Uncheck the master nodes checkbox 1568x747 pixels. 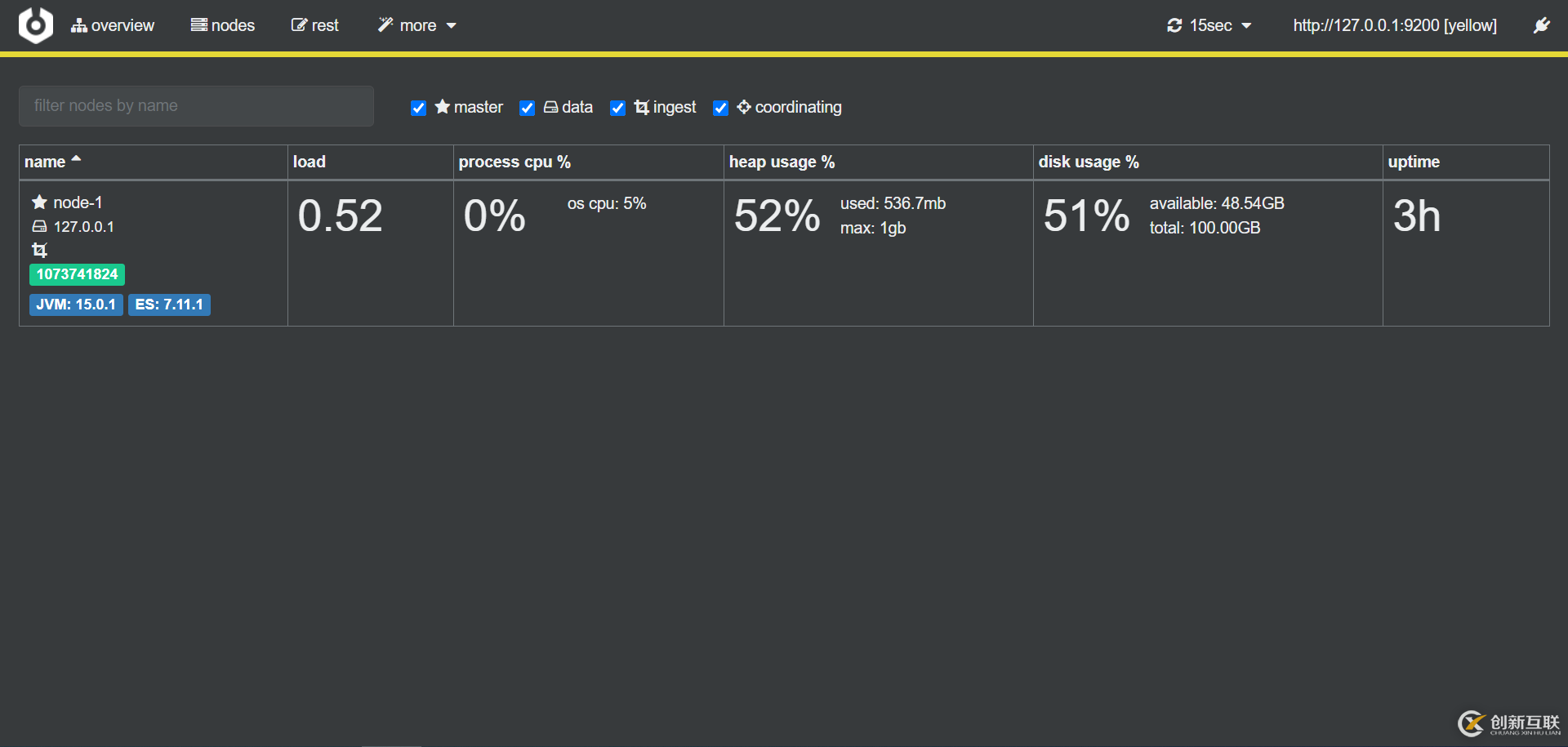418,108
